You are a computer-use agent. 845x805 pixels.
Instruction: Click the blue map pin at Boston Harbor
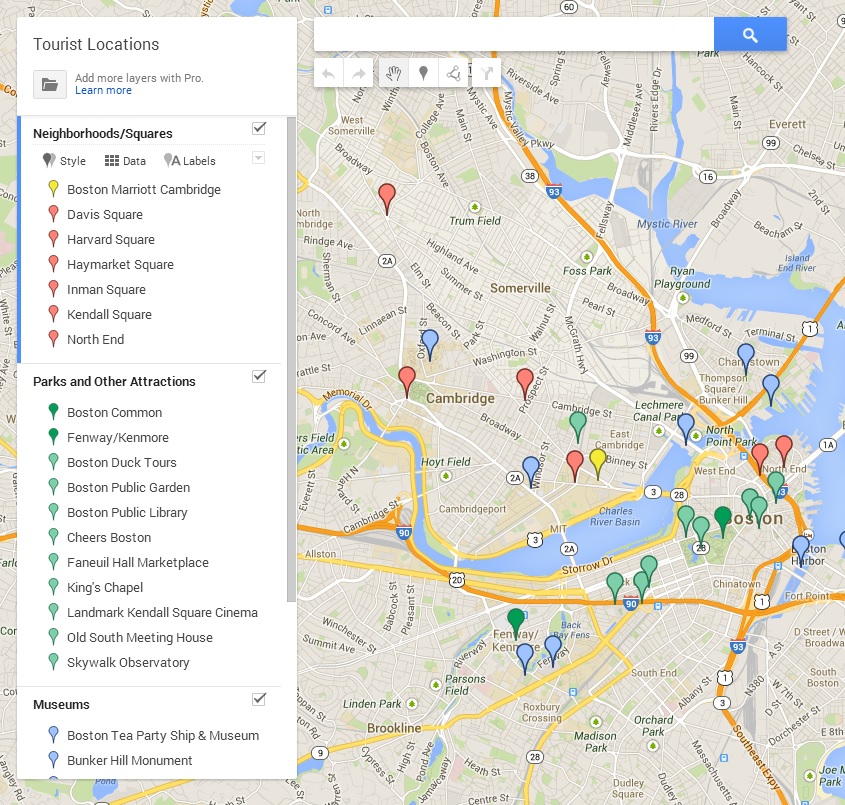pos(801,550)
